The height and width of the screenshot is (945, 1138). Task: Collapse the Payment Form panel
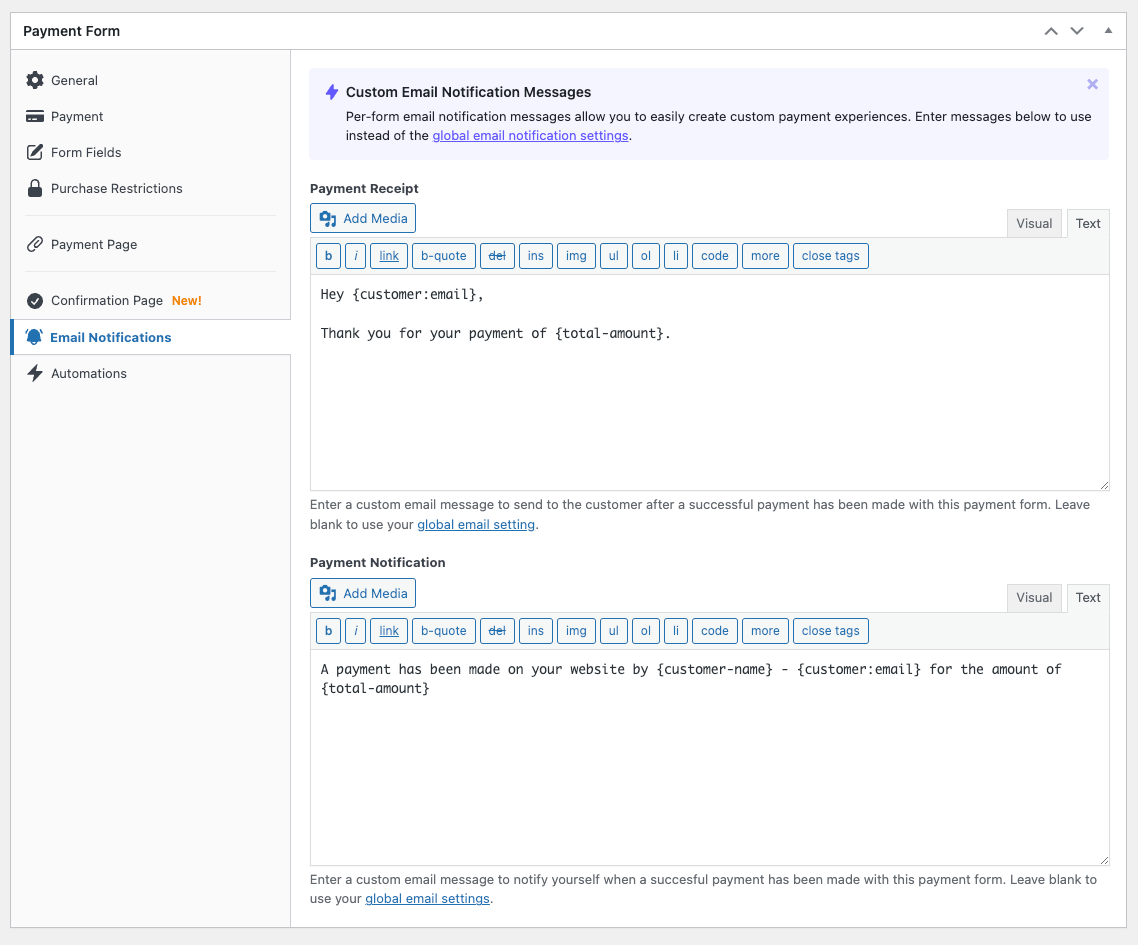tap(1108, 31)
